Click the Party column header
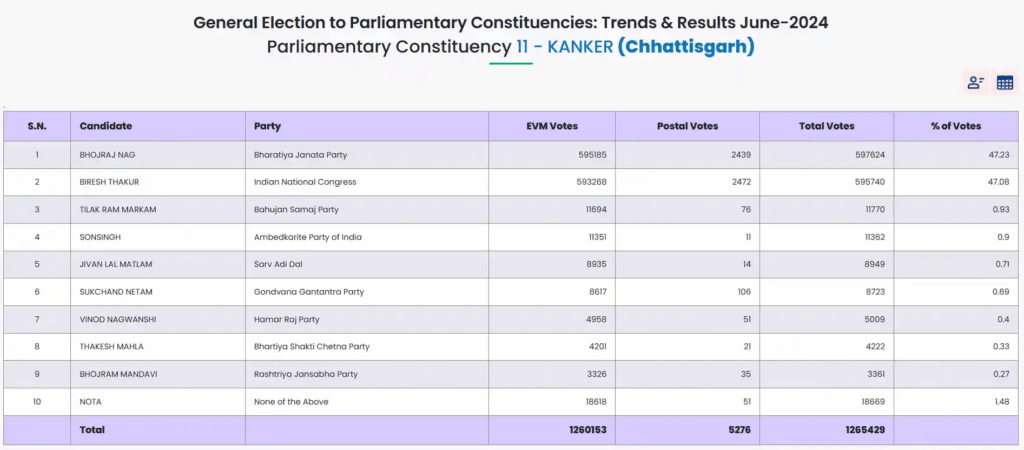 click(268, 126)
